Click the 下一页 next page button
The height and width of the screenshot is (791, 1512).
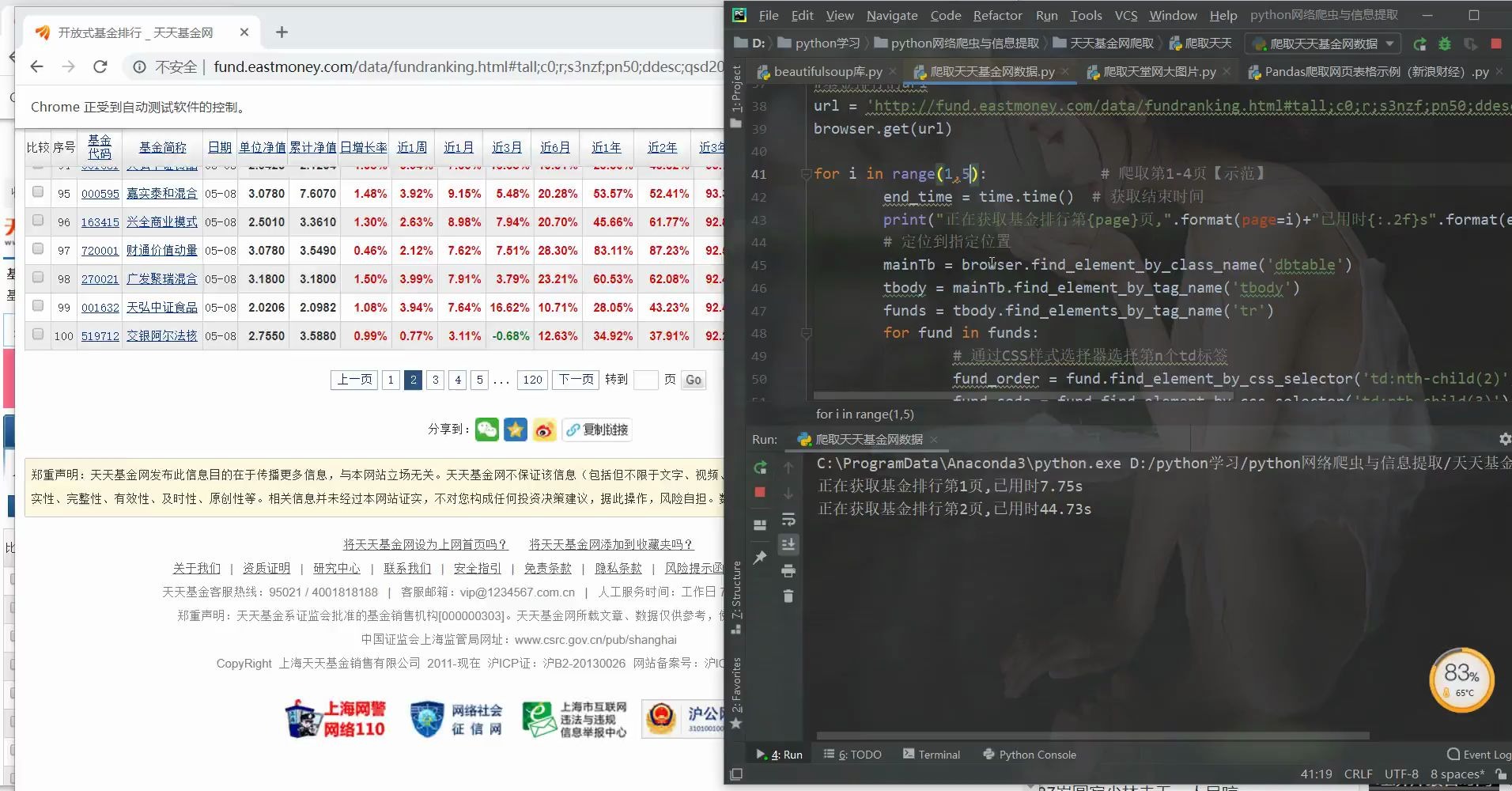pyautogui.click(x=576, y=380)
